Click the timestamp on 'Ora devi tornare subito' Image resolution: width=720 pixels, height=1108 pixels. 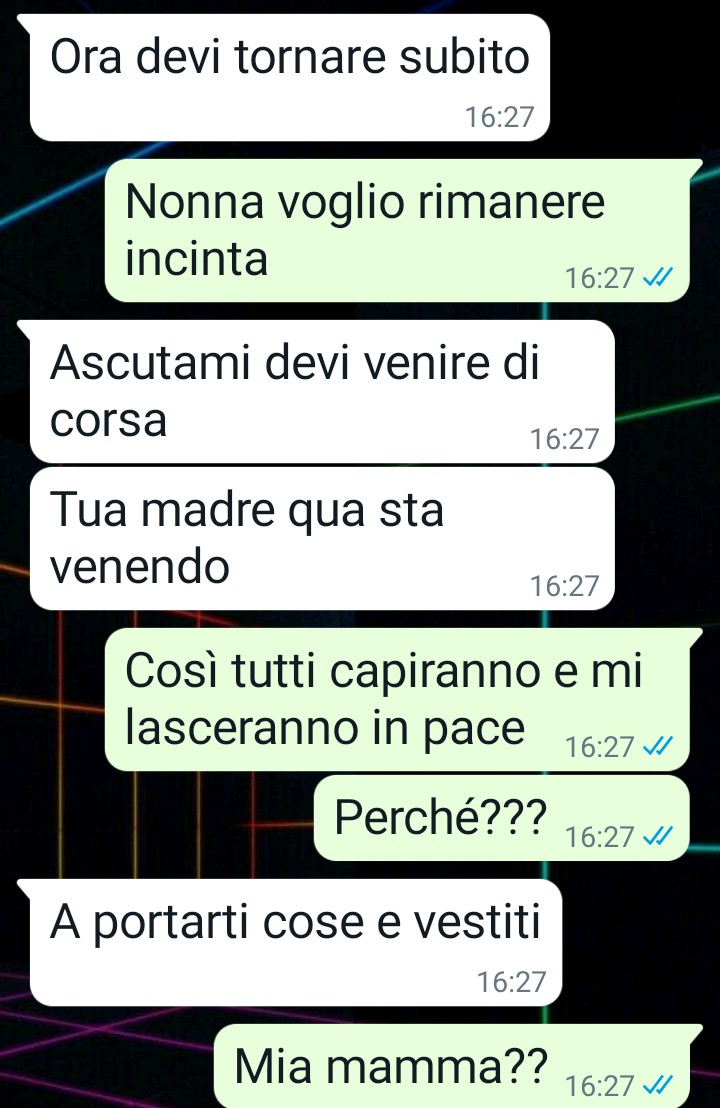point(500,117)
